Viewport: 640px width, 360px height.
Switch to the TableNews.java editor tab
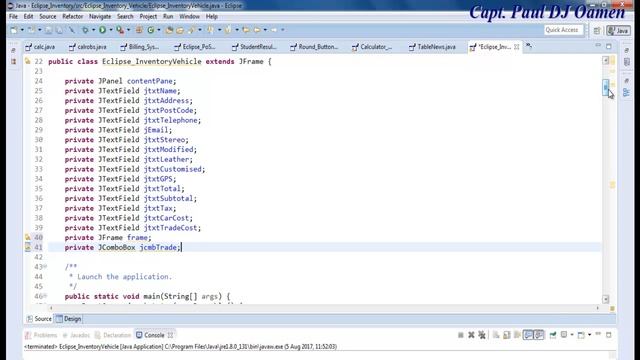[432, 47]
